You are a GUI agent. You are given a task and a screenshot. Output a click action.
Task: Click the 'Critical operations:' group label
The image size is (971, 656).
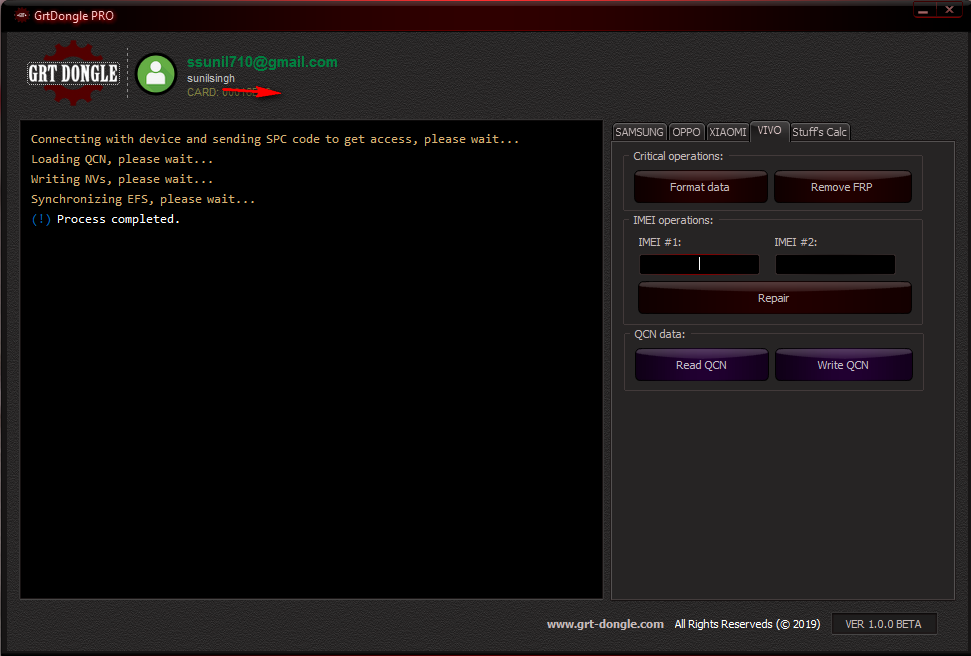[678, 156]
